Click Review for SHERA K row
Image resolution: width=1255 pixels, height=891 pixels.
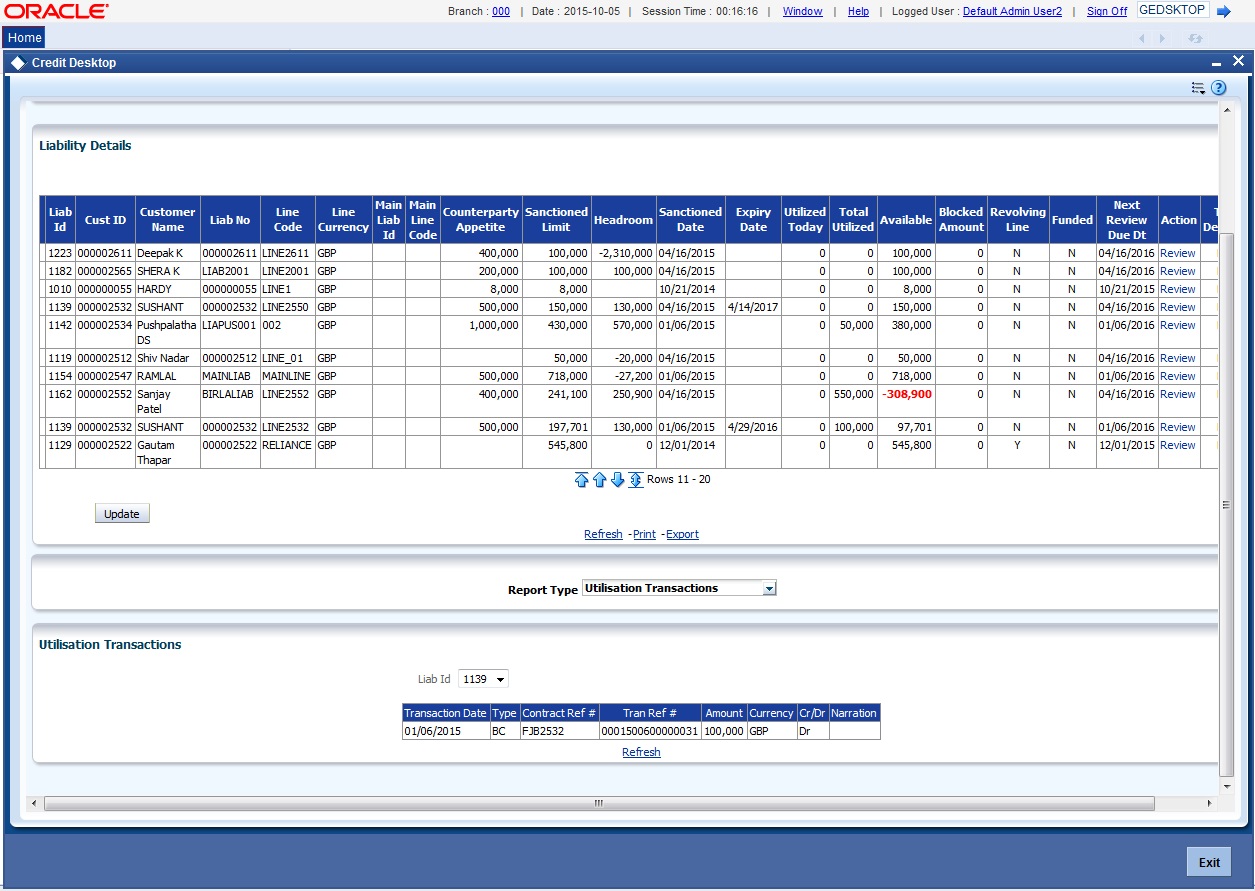point(1177,271)
